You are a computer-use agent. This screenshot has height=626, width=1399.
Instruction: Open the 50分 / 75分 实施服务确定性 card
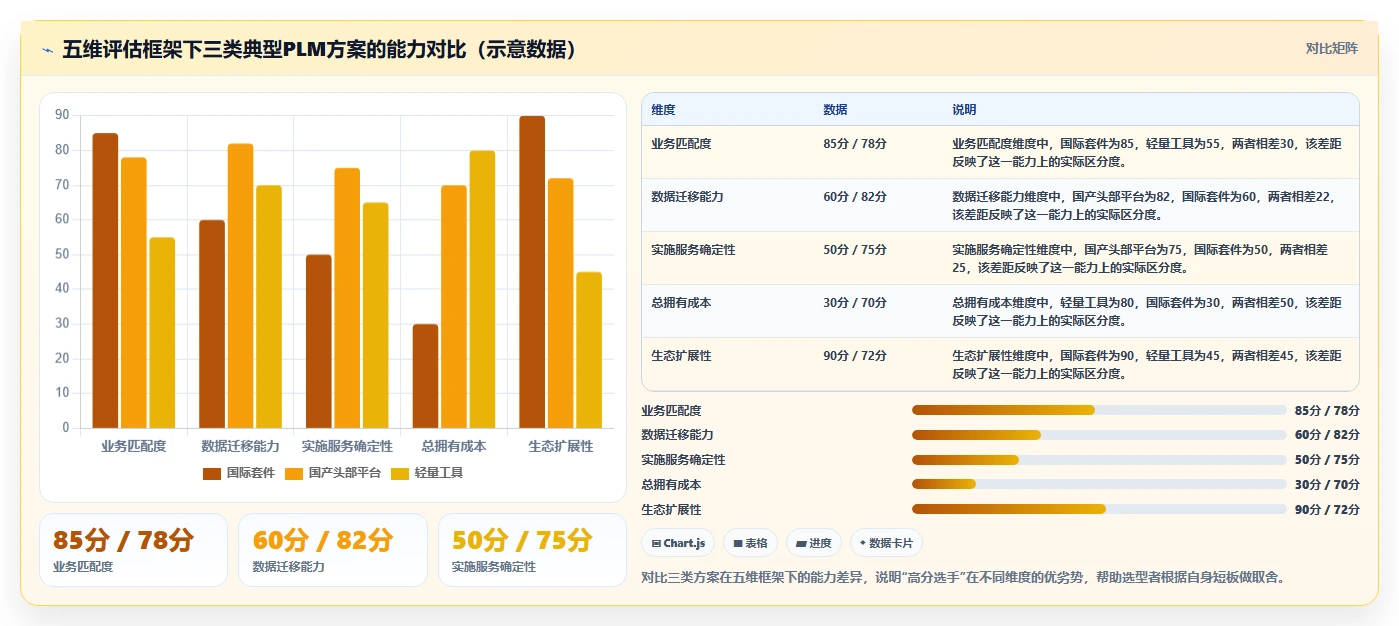pyautogui.click(x=532, y=550)
